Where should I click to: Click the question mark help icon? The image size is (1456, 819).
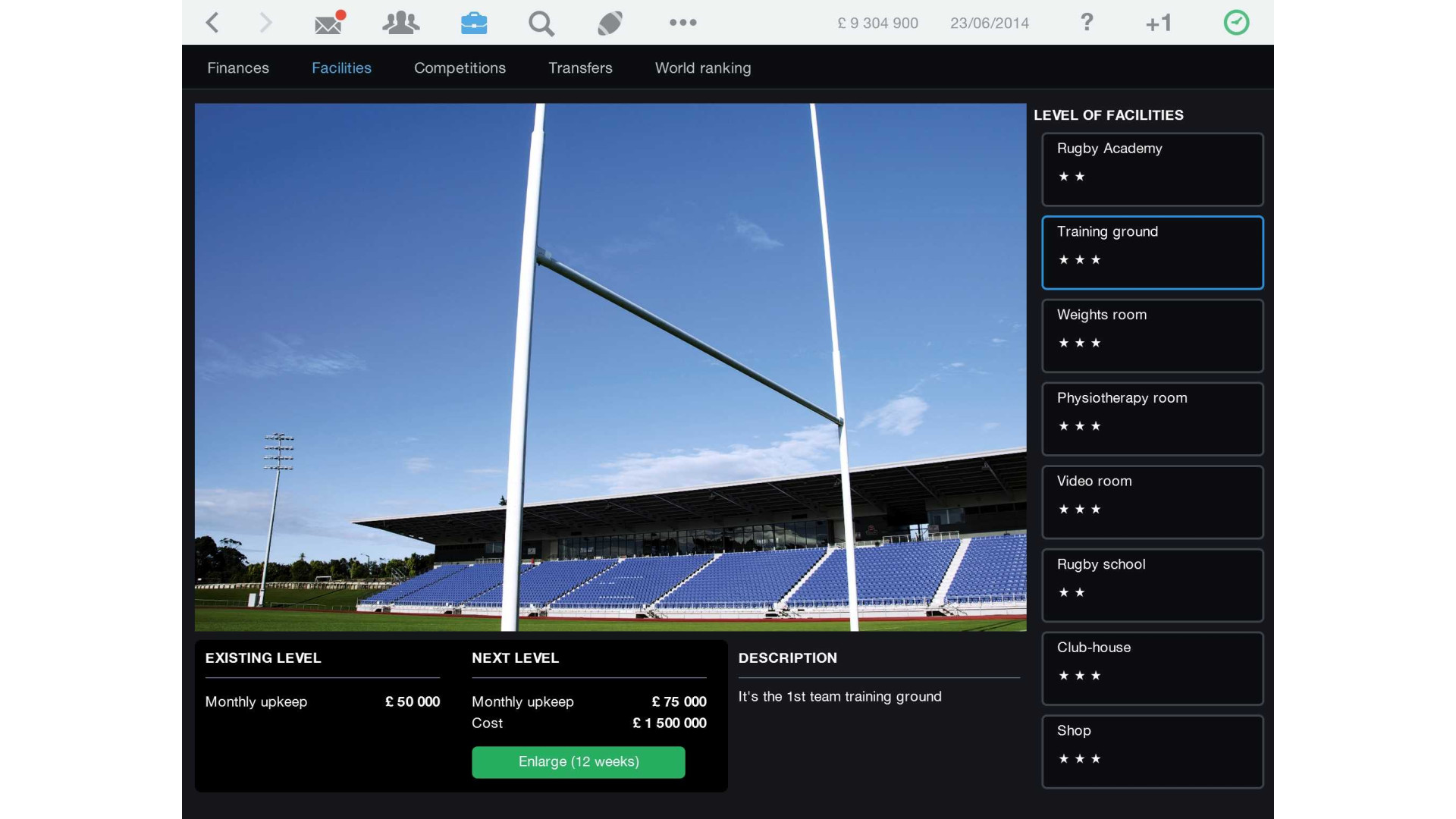pos(1087,23)
